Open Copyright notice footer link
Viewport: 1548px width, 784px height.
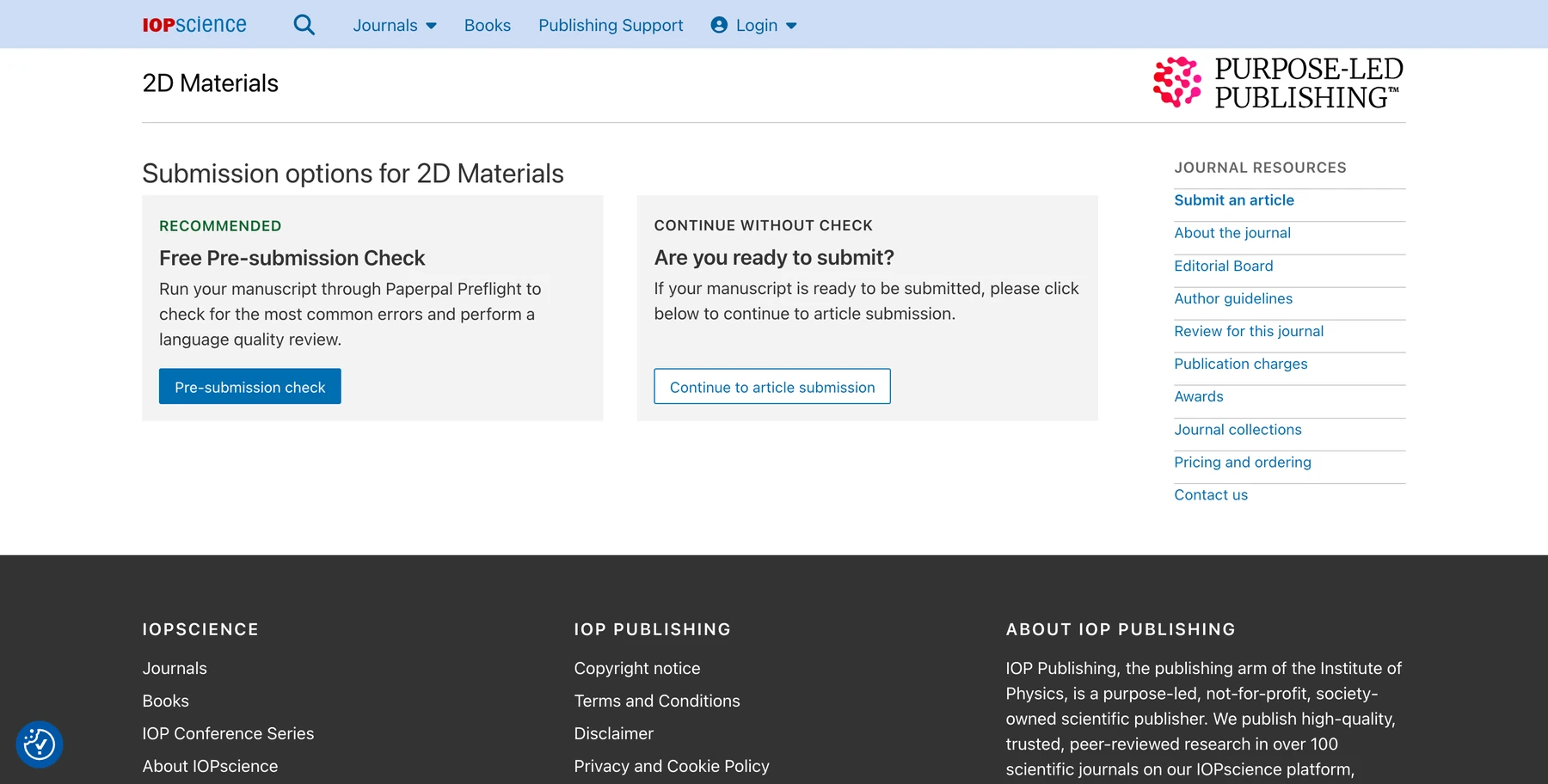637,668
